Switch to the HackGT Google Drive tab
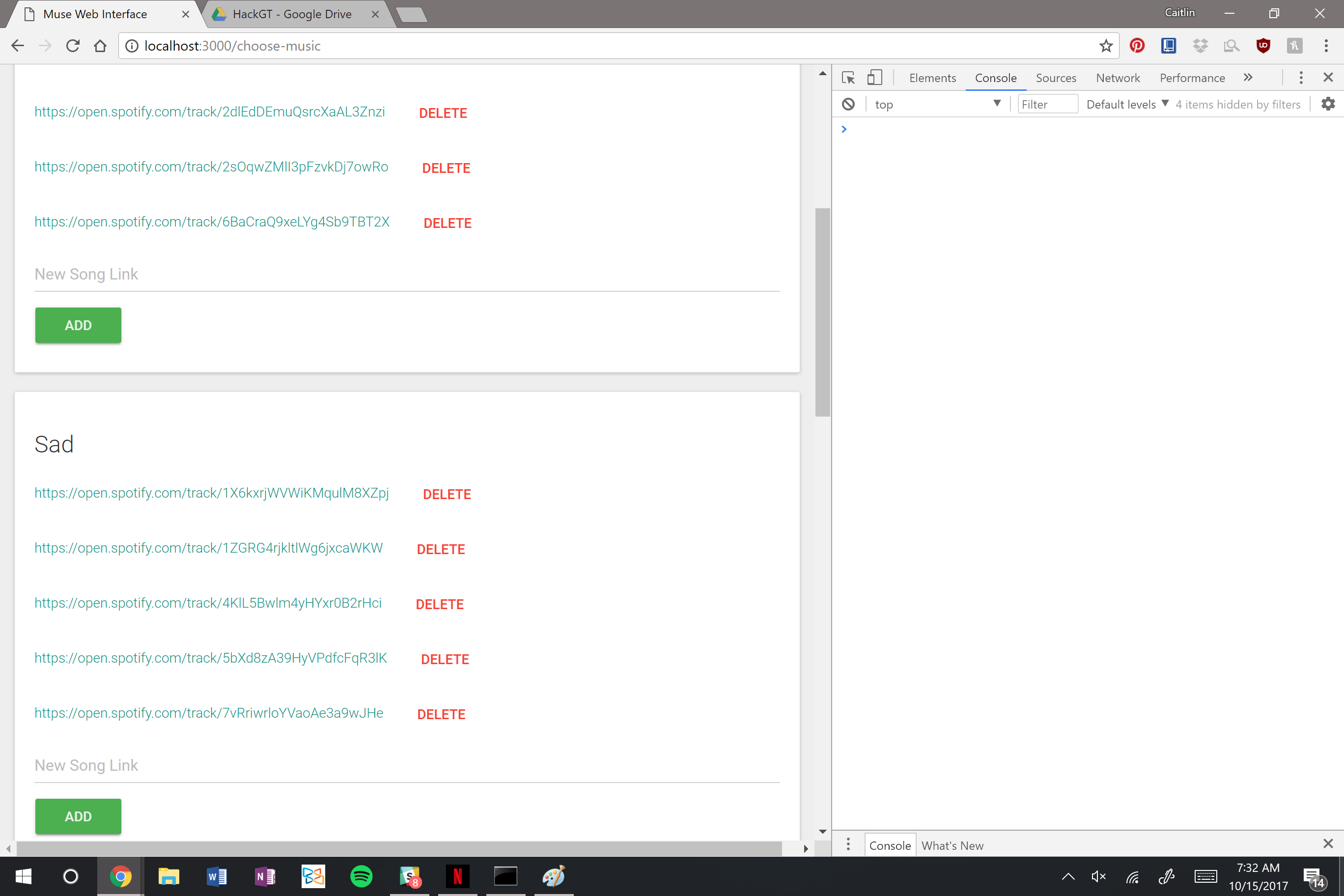 click(292, 14)
